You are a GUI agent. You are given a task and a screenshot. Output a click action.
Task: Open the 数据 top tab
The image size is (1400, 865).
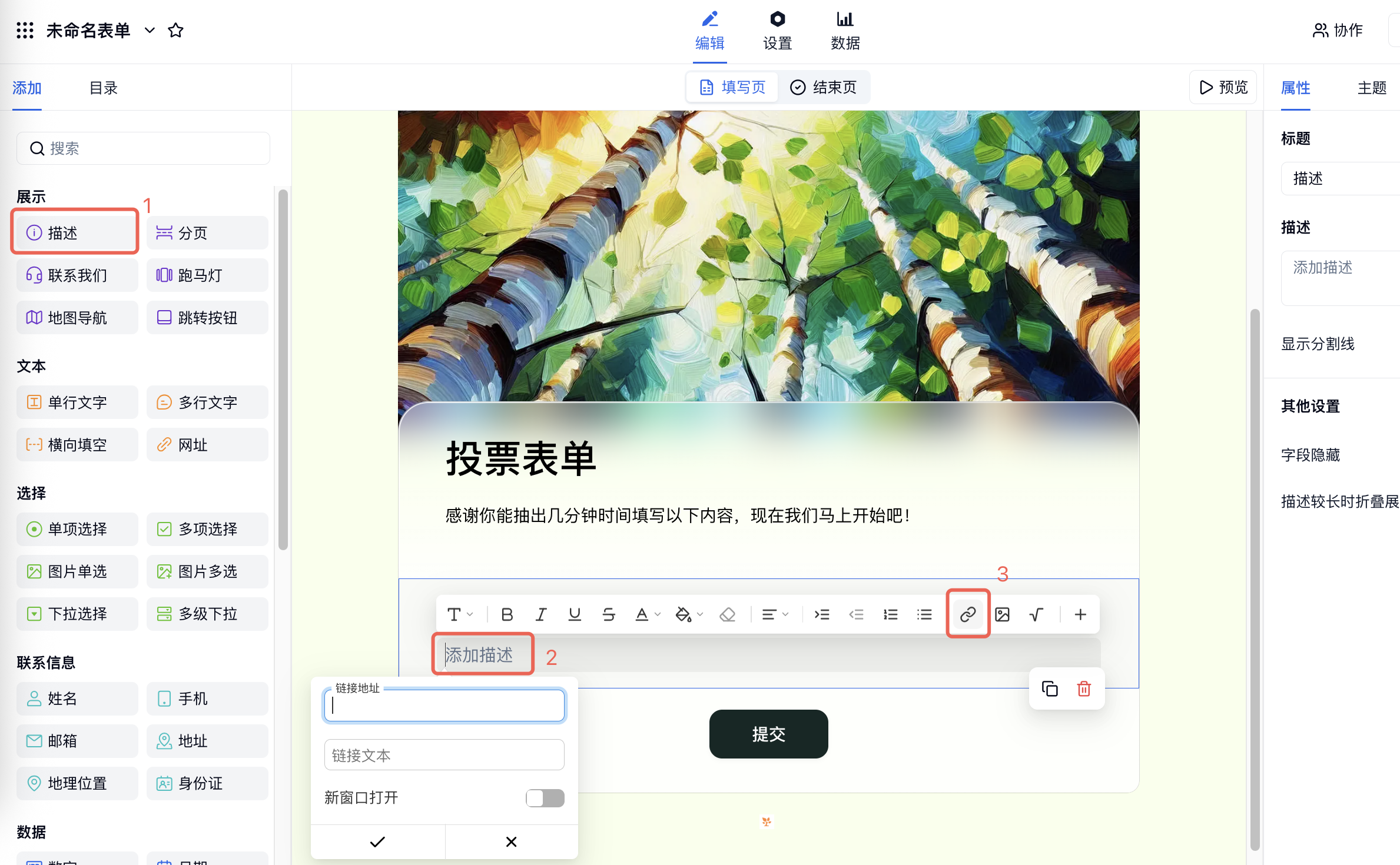tap(845, 31)
